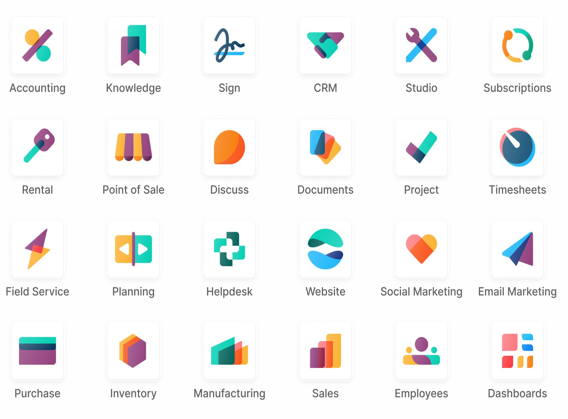Open the Helpdesk app icon

pos(229,249)
